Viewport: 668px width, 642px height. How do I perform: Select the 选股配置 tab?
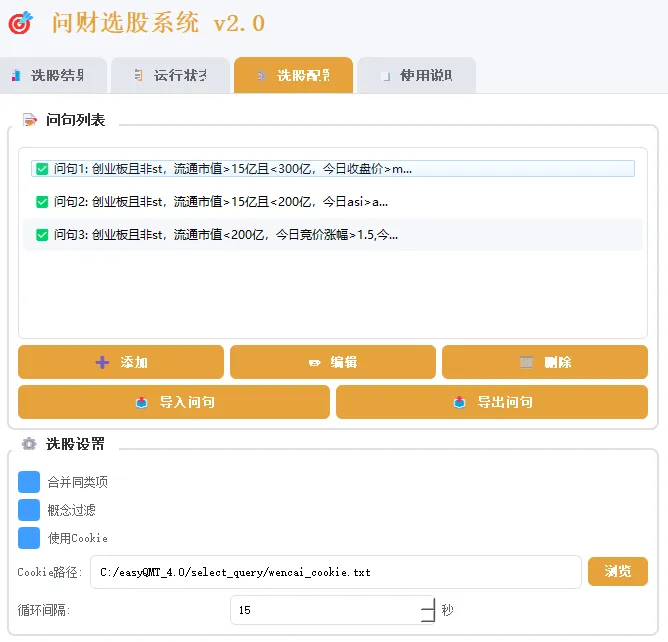[x=294, y=75]
